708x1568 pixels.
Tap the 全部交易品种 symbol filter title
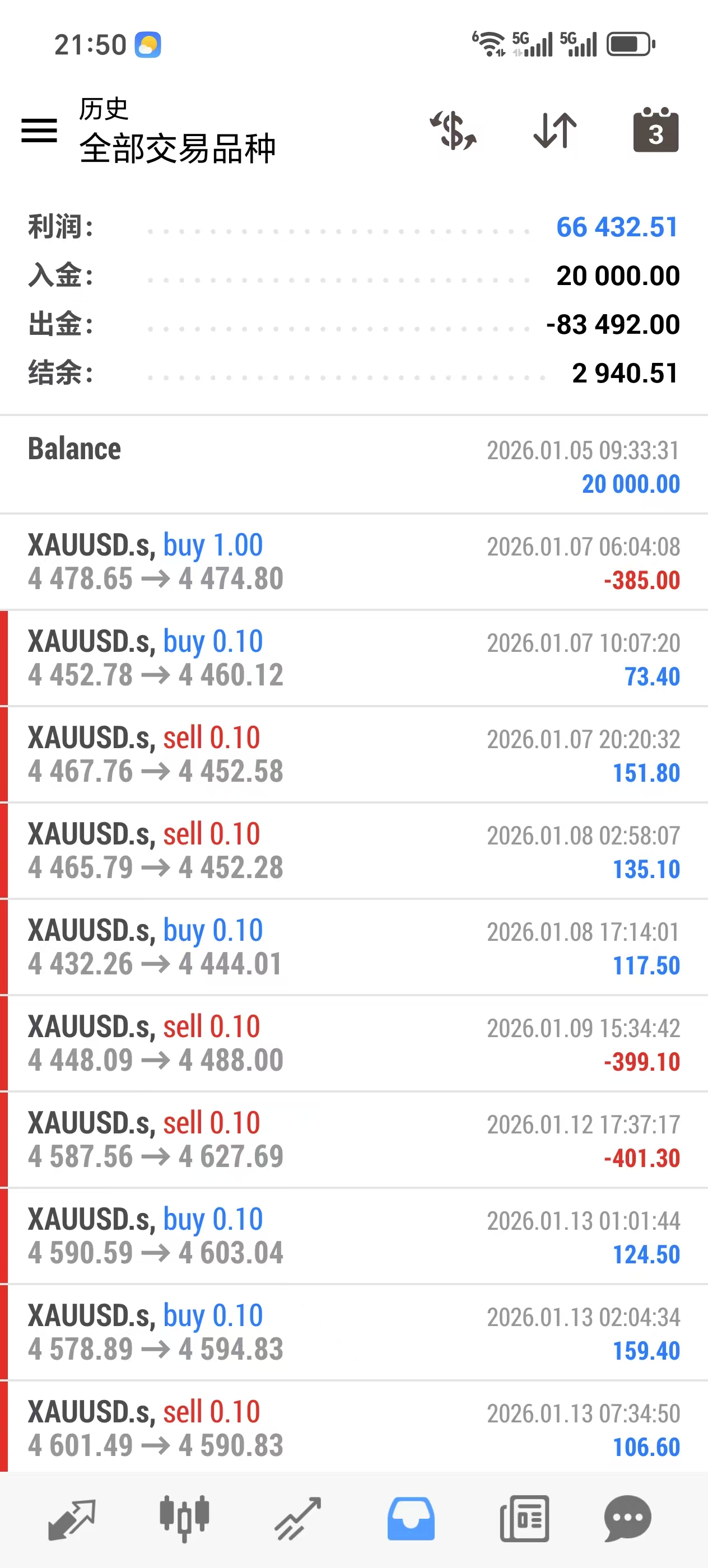click(178, 148)
